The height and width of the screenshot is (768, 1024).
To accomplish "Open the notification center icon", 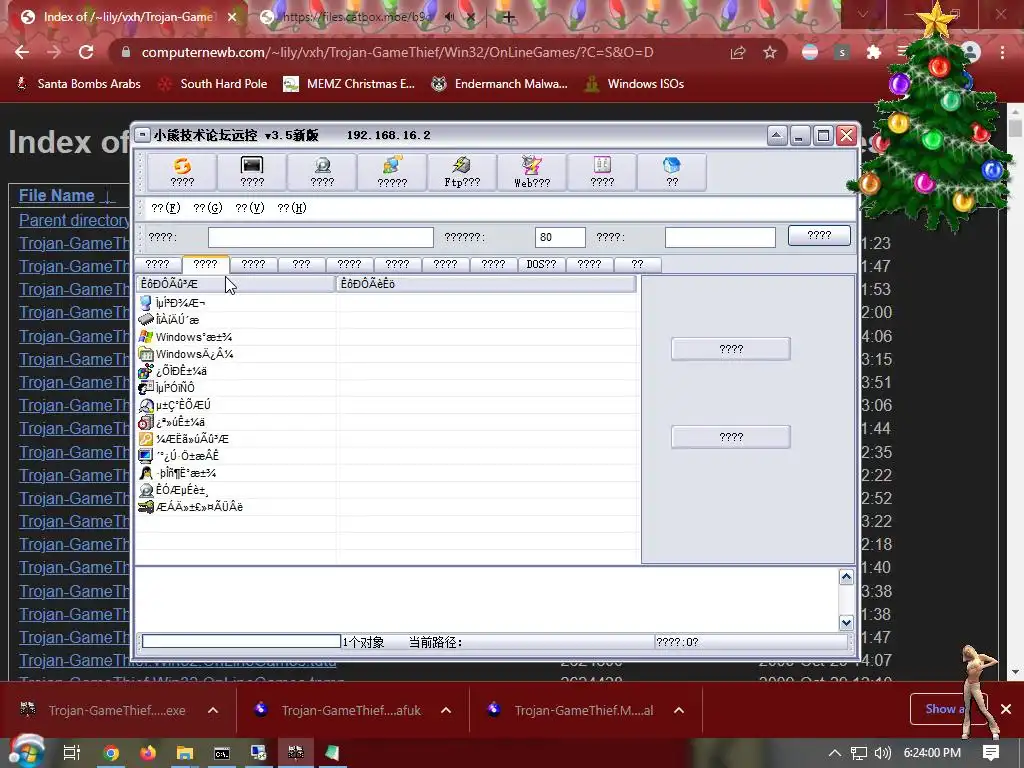I will 991,753.
